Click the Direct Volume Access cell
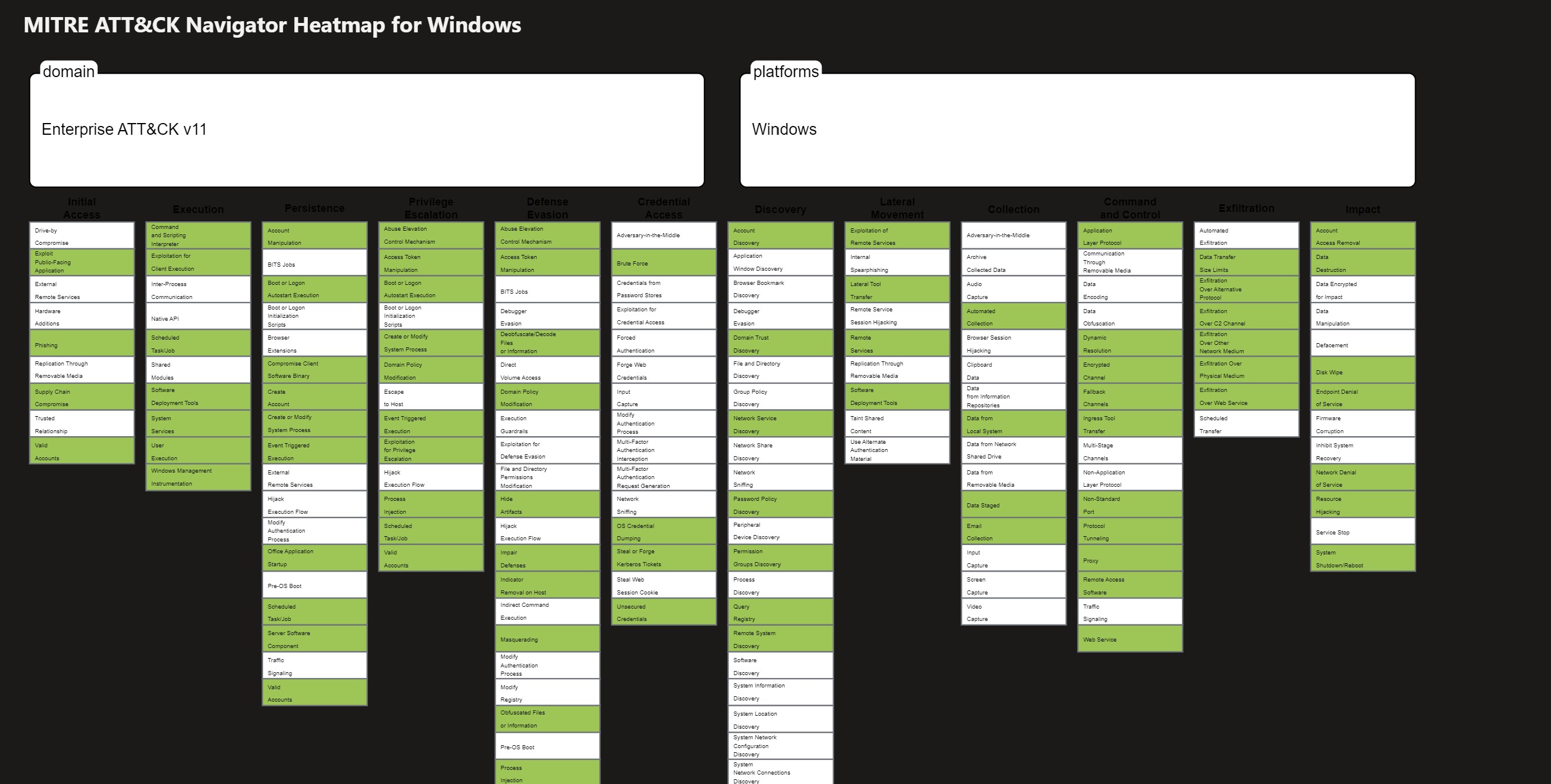Viewport: 1551px width, 784px height. (x=547, y=370)
